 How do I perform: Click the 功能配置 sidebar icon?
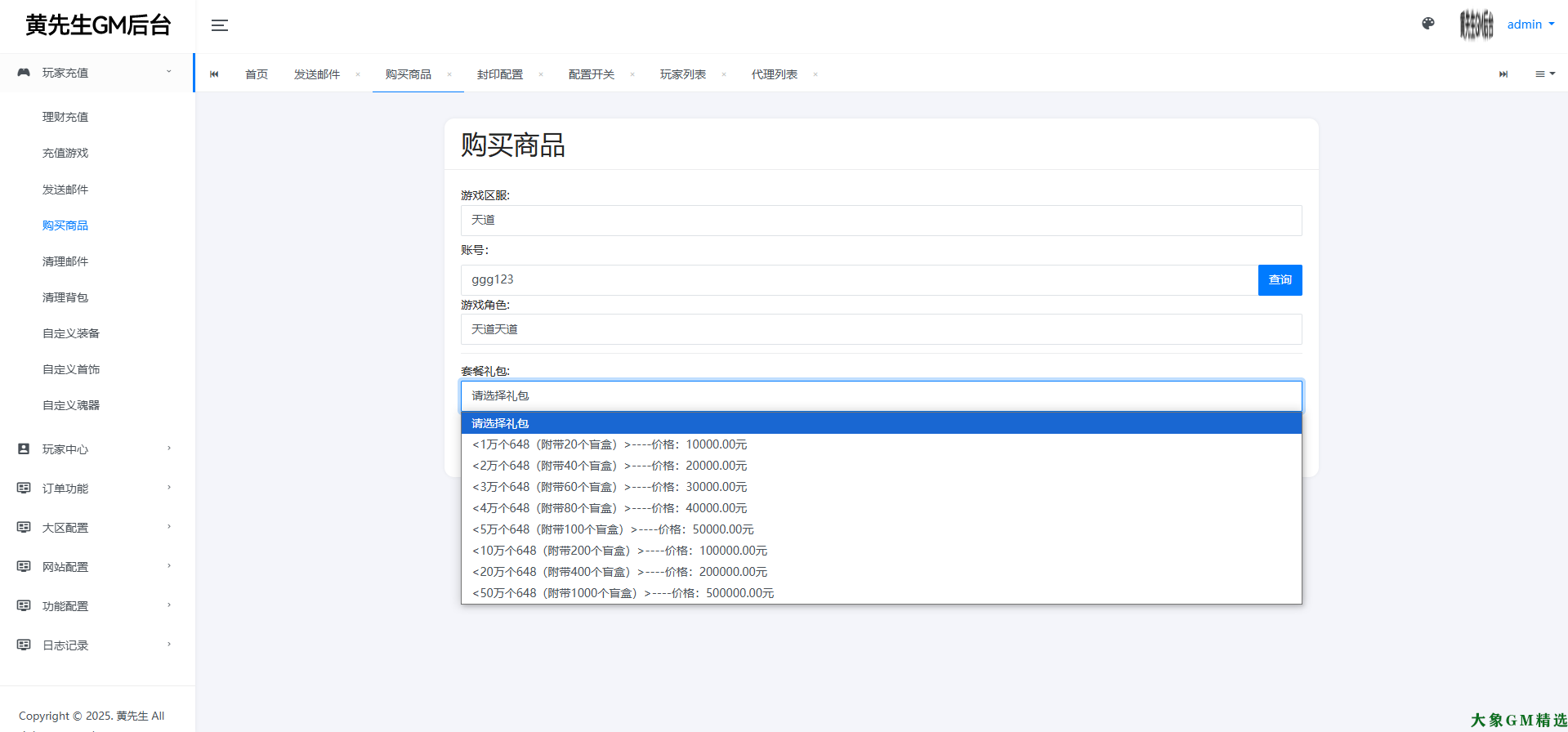point(24,605)
